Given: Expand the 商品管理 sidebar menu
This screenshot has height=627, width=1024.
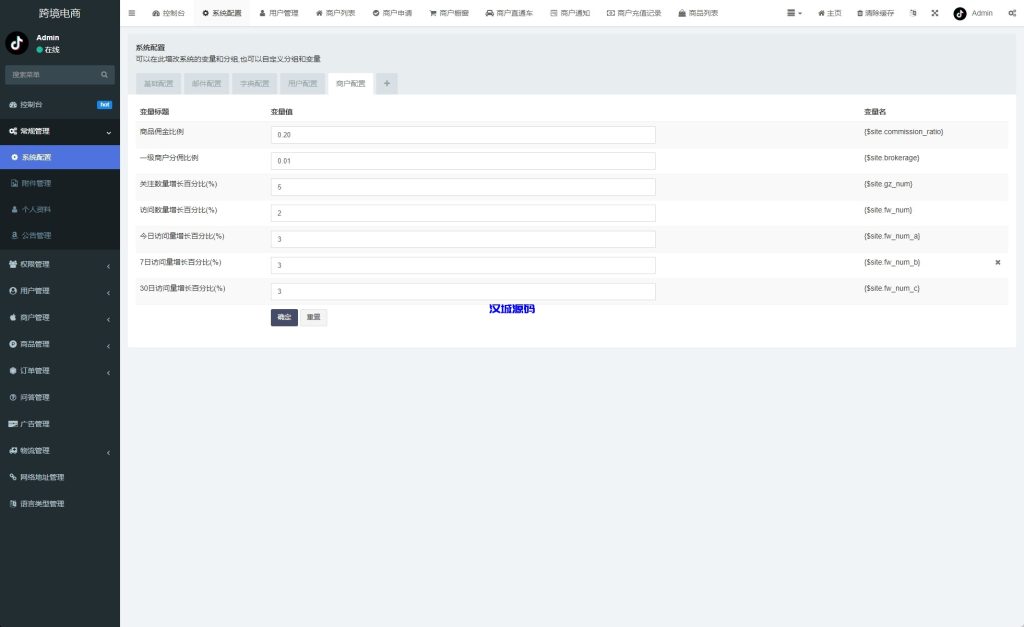Looking at the screenshot, I should tap(60, 344).
